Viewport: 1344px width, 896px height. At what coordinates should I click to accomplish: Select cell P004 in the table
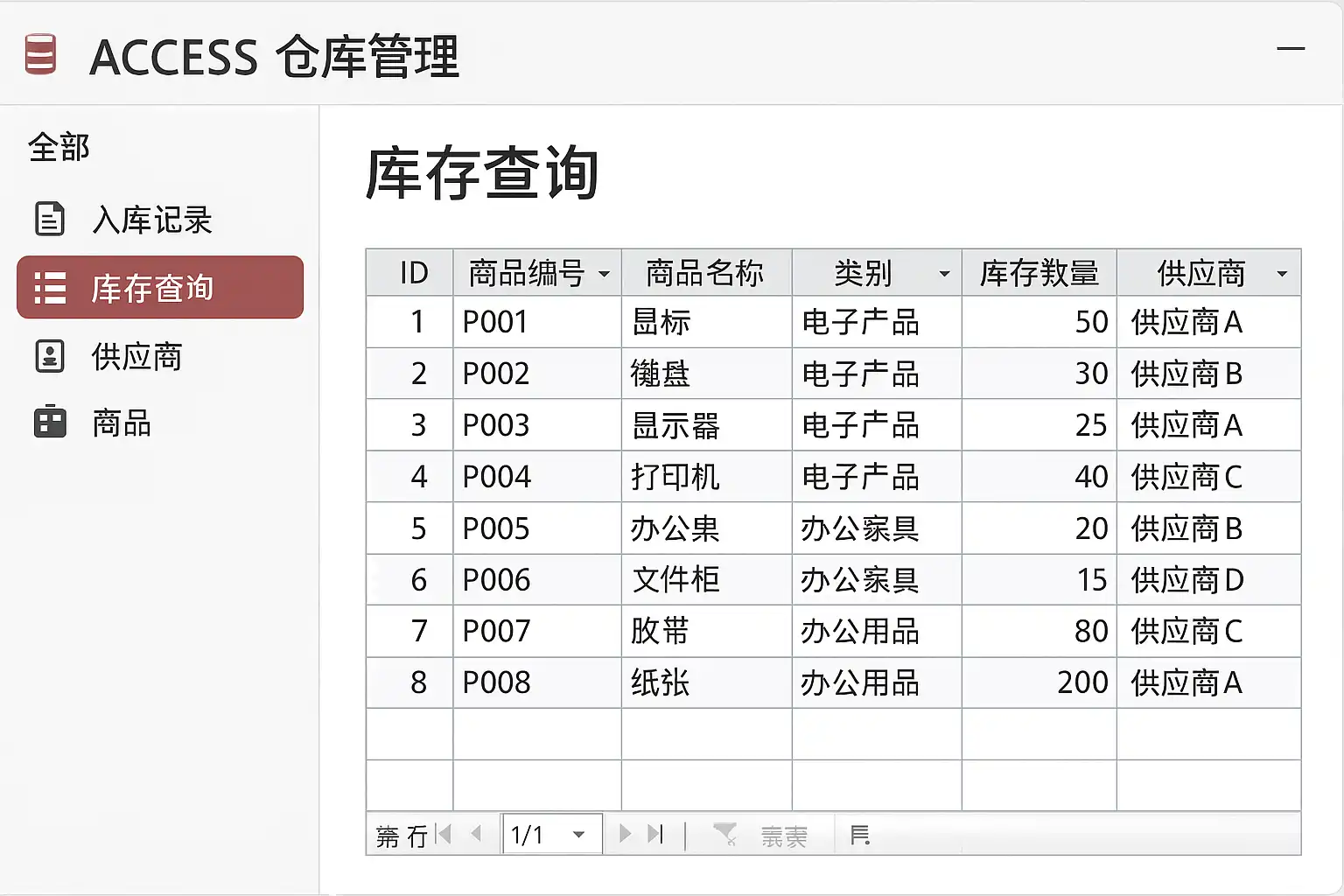tap(537, 477)
